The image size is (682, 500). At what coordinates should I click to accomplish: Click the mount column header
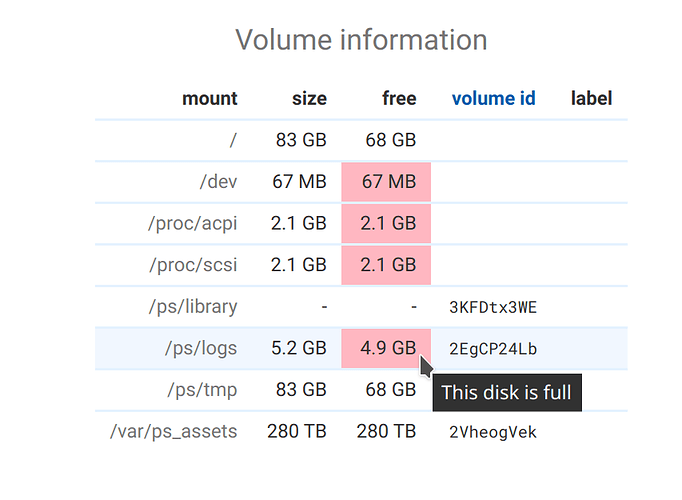(210, 99)
